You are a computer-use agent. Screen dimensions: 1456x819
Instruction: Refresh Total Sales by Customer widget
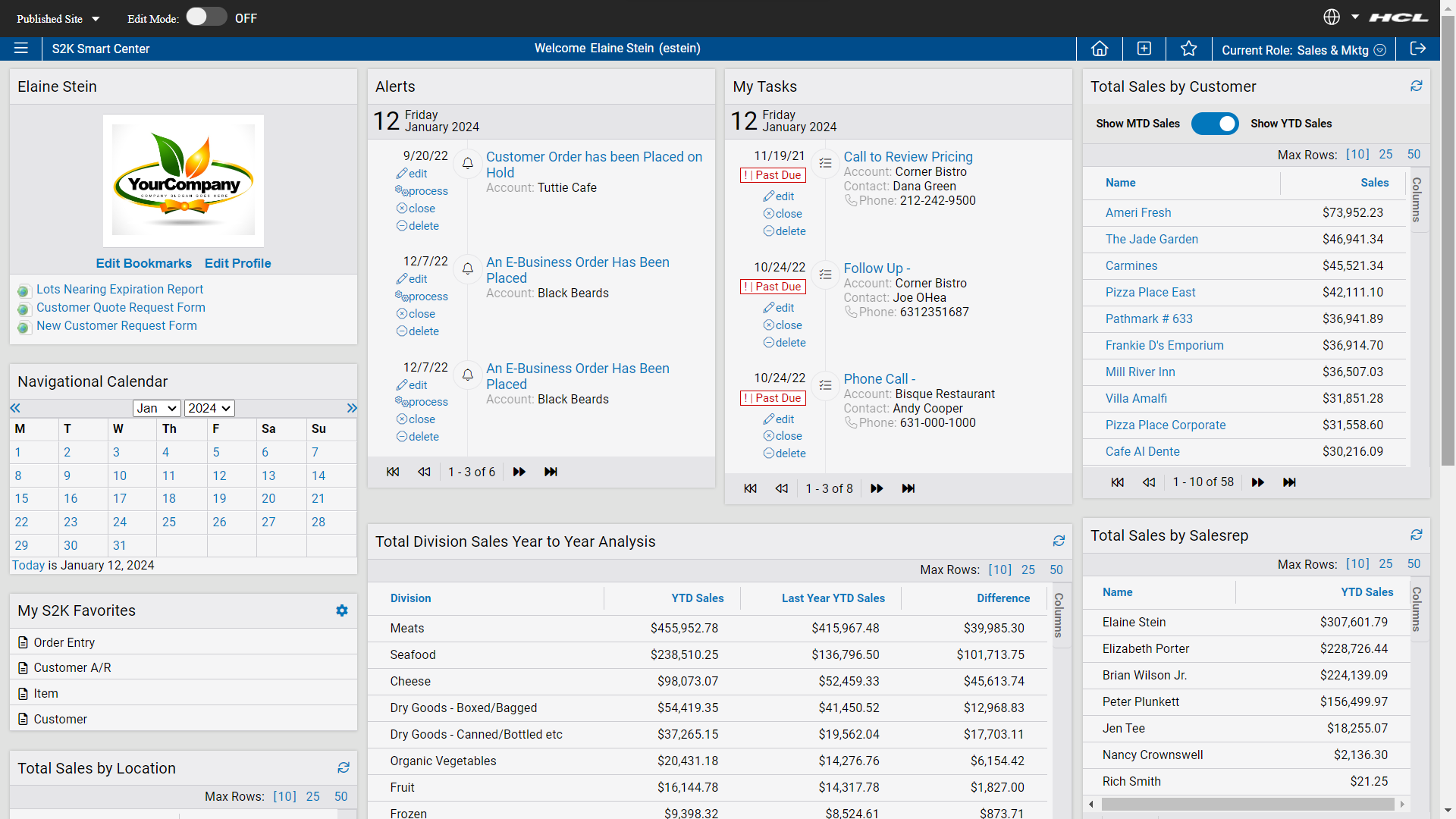1416,86
